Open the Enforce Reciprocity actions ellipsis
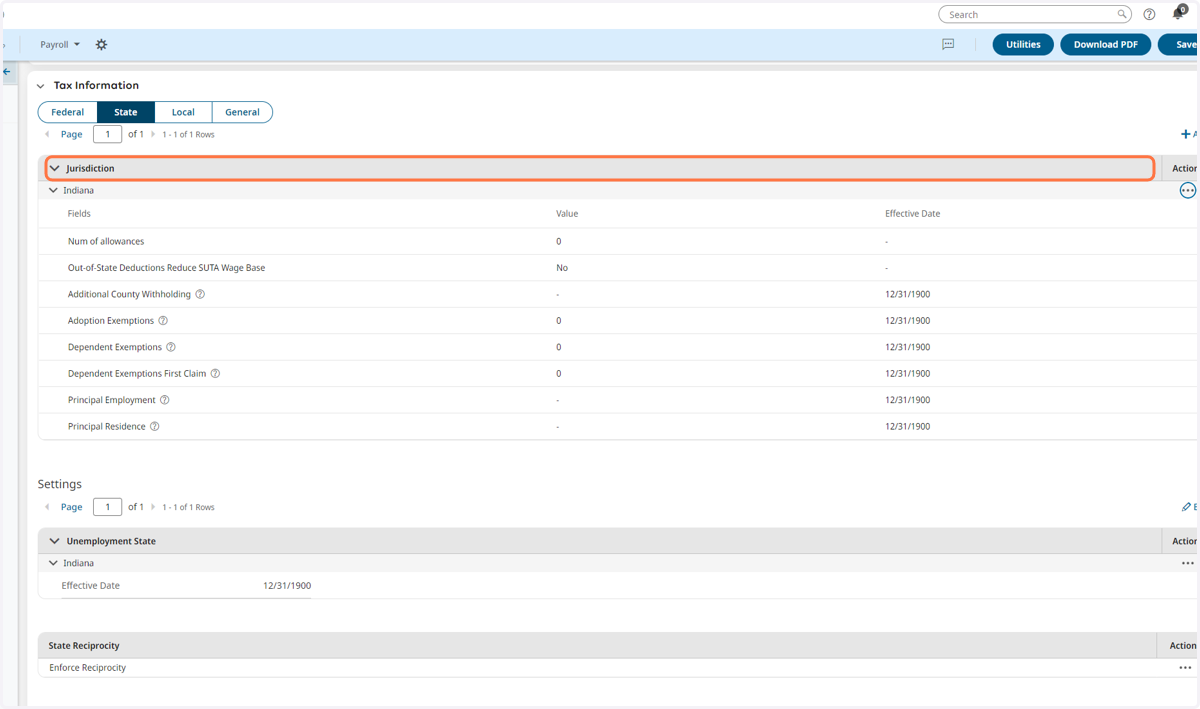Image resolution: width=1200 pixels, height=709 pixels. pos(1185,668)
